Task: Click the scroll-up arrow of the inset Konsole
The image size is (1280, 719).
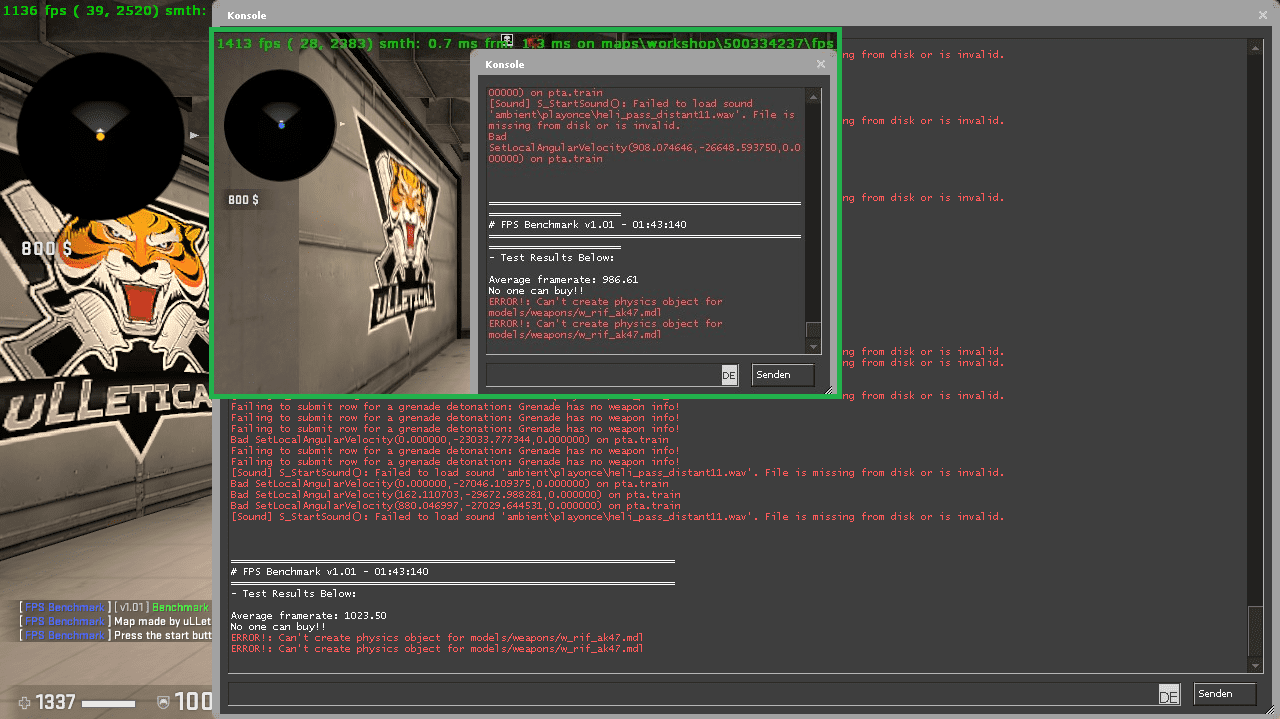Action: [814, 96]
